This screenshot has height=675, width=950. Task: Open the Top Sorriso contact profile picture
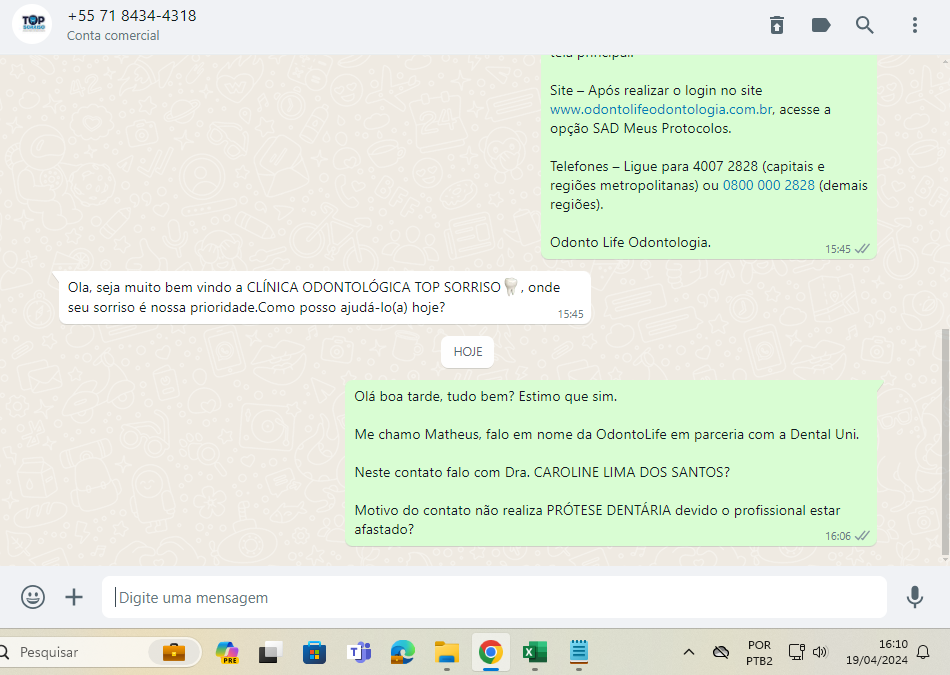coord(32,24)
